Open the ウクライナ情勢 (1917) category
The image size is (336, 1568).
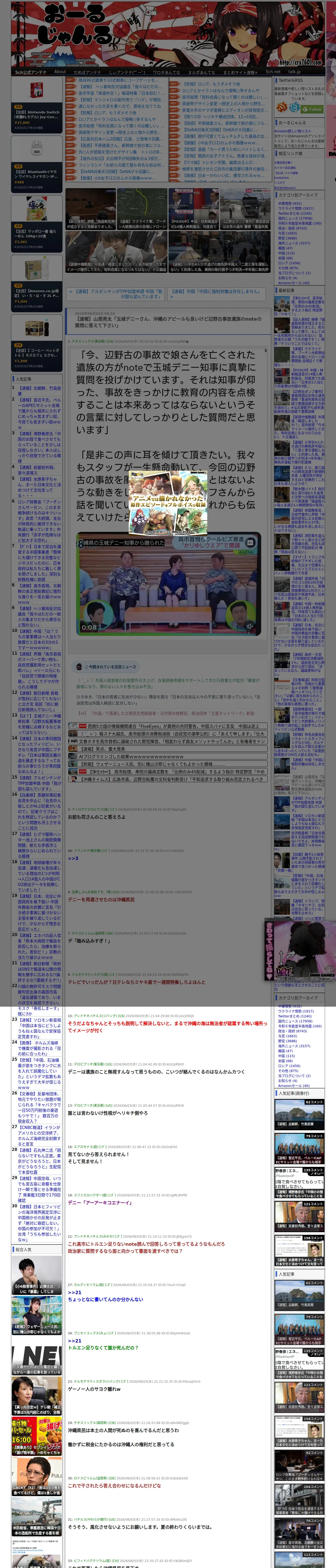296,208
